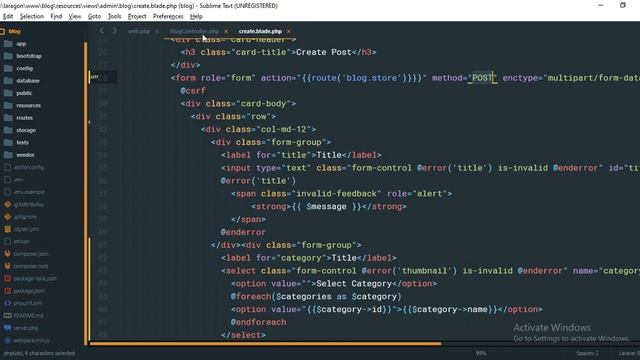Close the web.php tab

click(x=157, y=31)
